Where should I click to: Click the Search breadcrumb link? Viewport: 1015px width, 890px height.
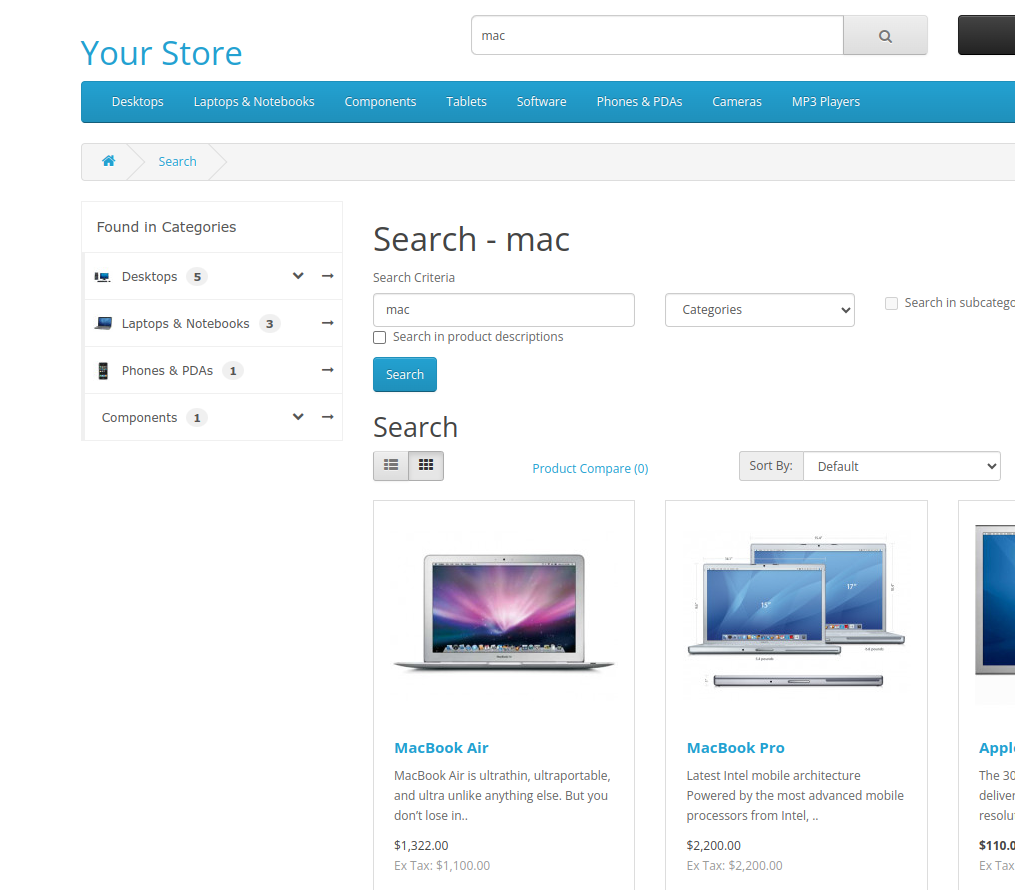pyautogui.click(x=177, y=162)
